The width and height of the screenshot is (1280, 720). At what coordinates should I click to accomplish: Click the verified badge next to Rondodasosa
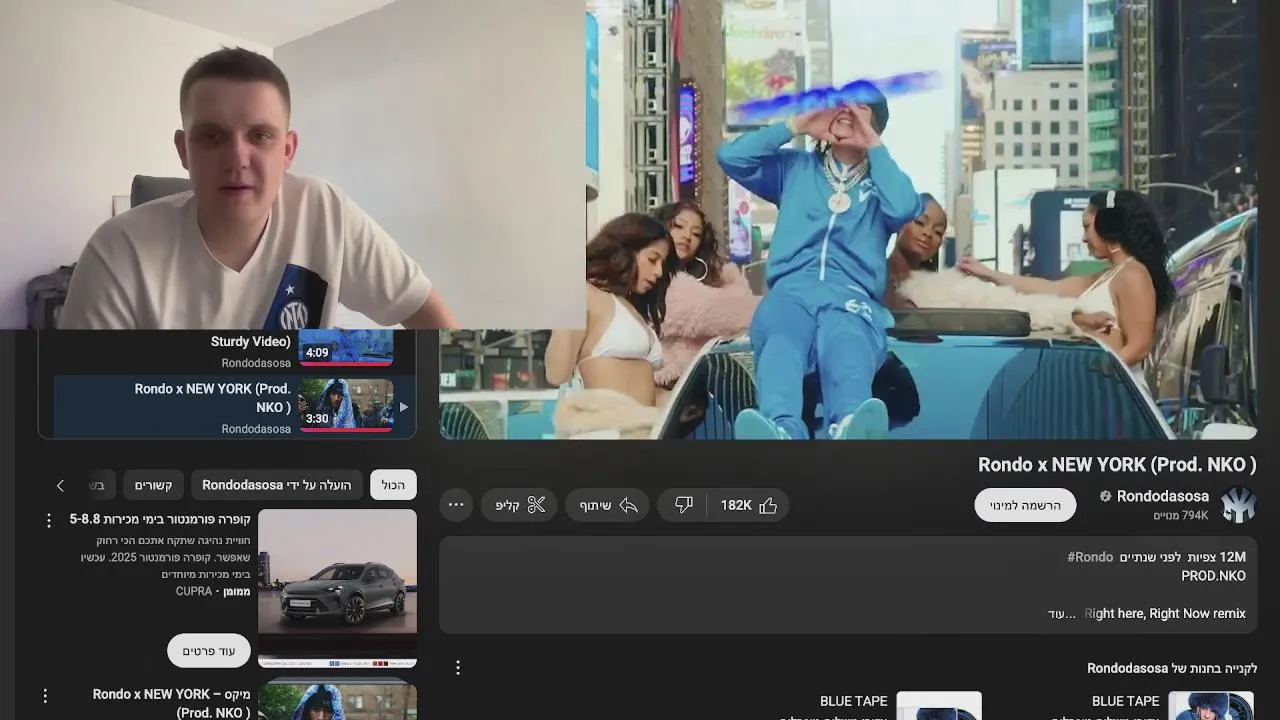pos(1106,497)
